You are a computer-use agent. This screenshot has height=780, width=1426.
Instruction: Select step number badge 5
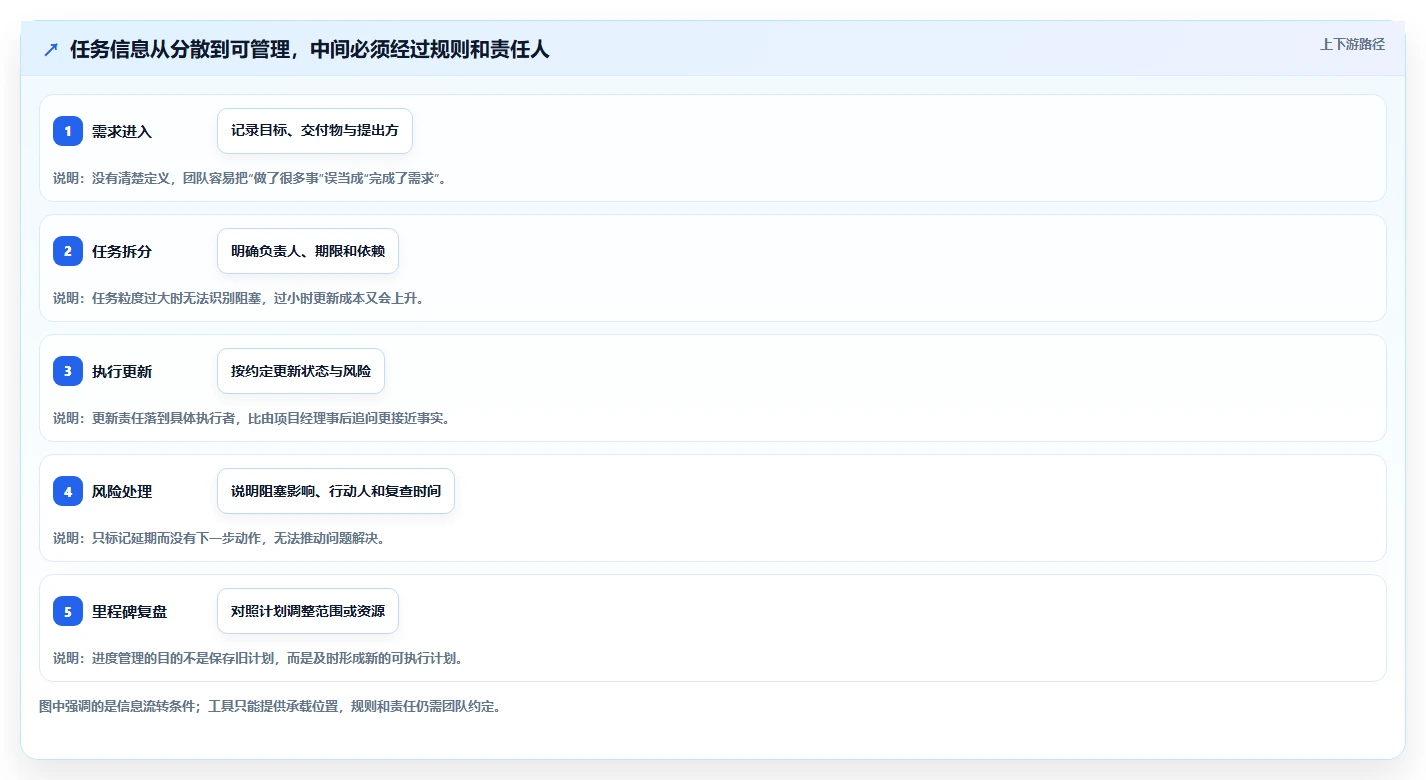(x=68, y=611)
